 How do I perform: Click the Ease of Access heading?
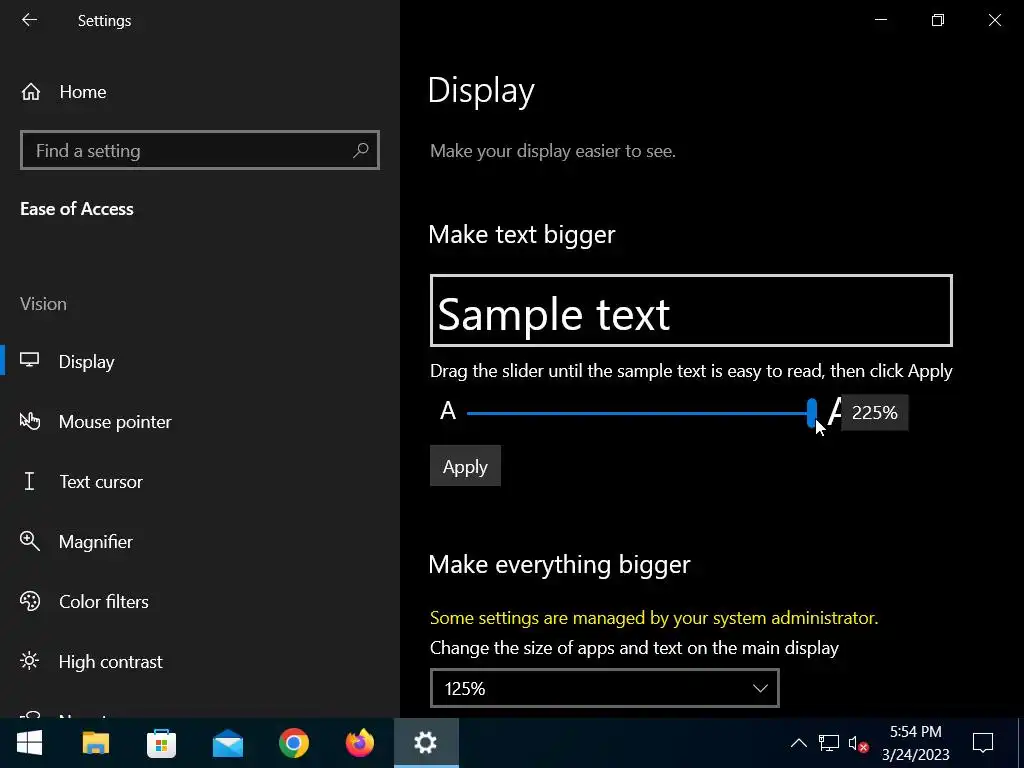point(77,209)
